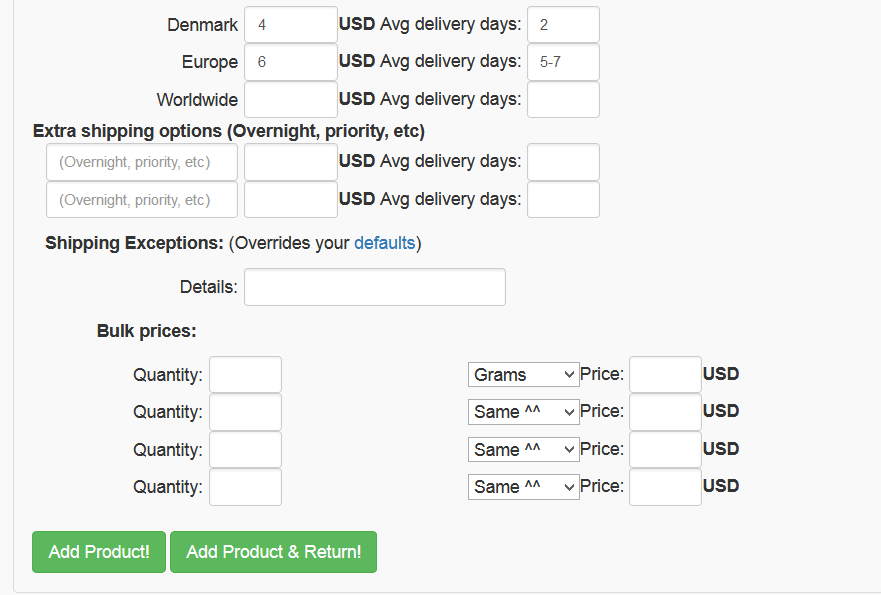Open the Grams unit dropdown

(524, 374)
